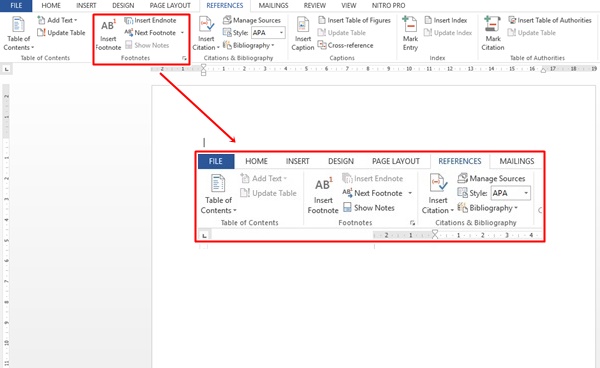Click Insert Index
Viewport: 600px width, 368px height.
pos(446,20)
